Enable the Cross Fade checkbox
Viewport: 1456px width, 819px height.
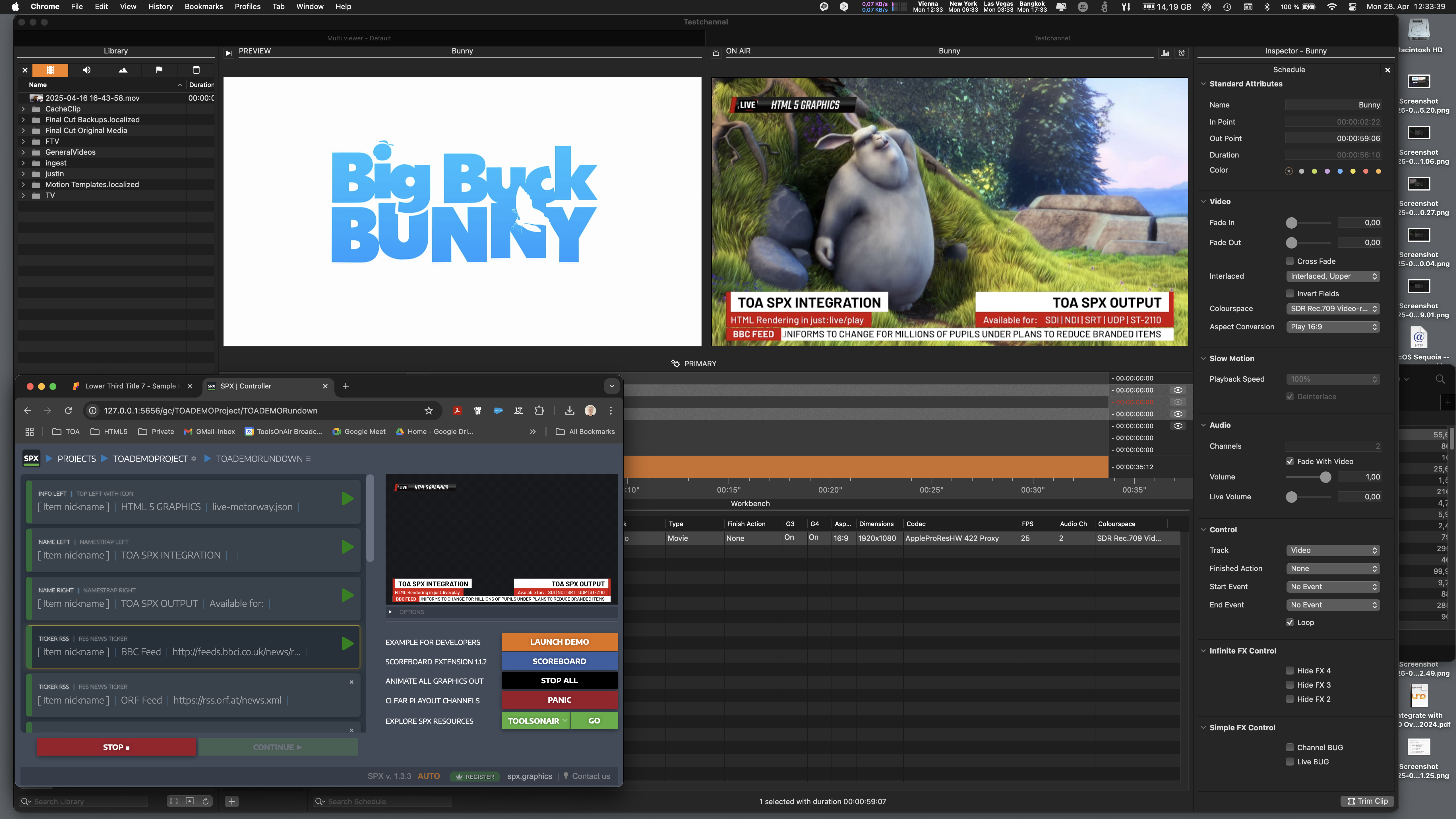(1290, 261)
